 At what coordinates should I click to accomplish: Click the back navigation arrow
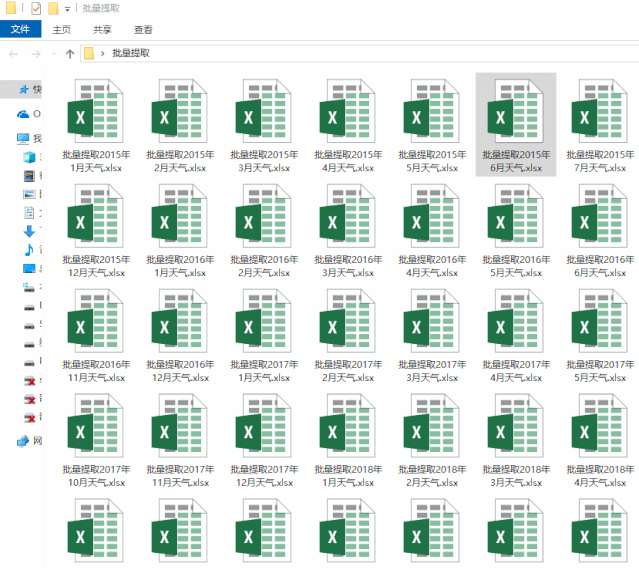click(x=13, y=54)
